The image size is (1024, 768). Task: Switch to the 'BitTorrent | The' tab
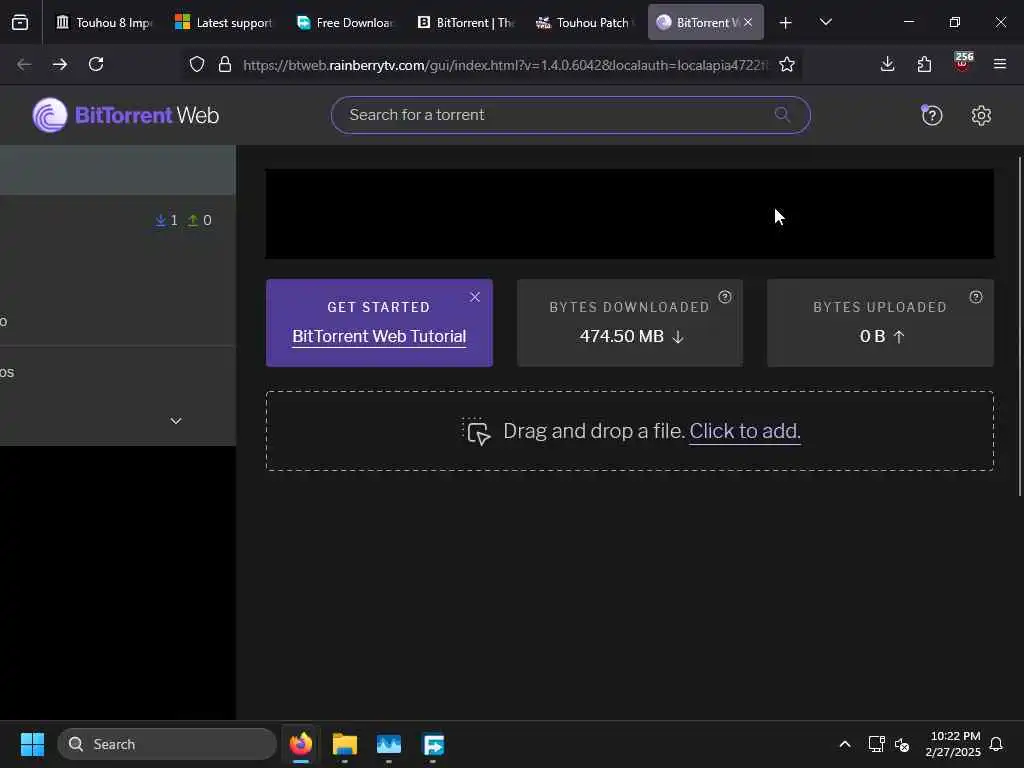(465, 23)
